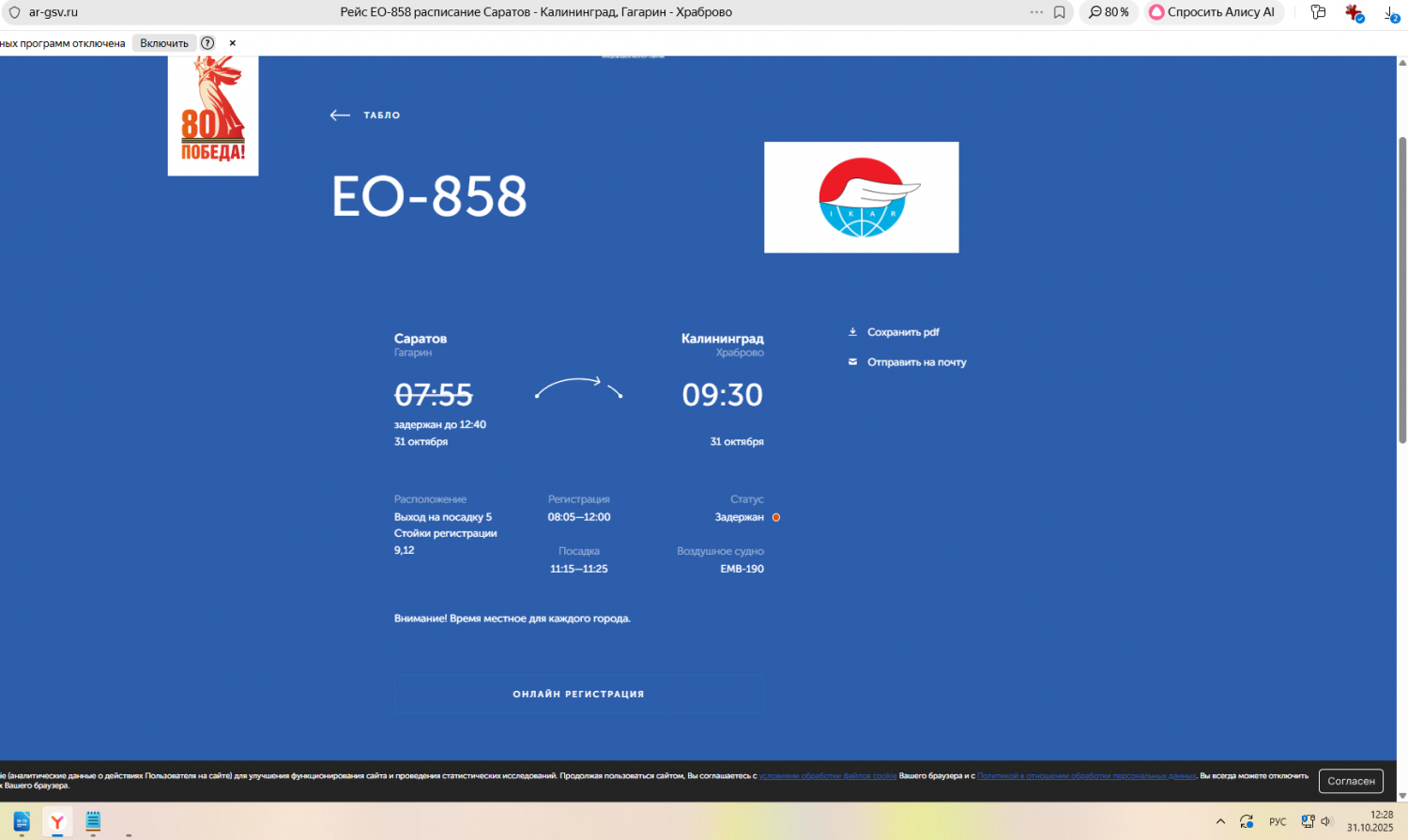Viewport: 1408px width, 840px height.
Task: Click the site protection shield icon
Action: [14, 12]
